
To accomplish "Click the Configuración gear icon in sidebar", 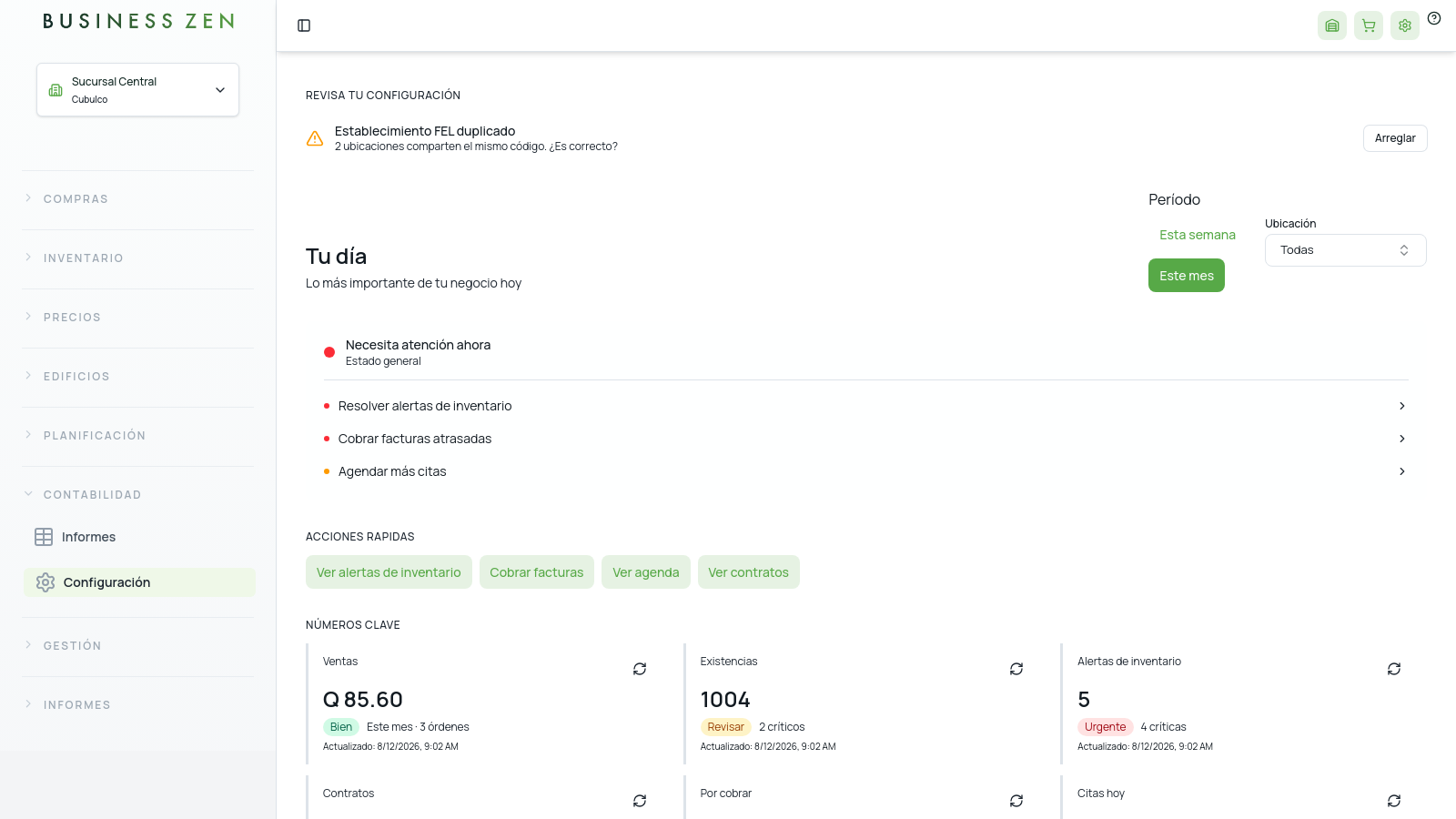I will coord(45,582).
